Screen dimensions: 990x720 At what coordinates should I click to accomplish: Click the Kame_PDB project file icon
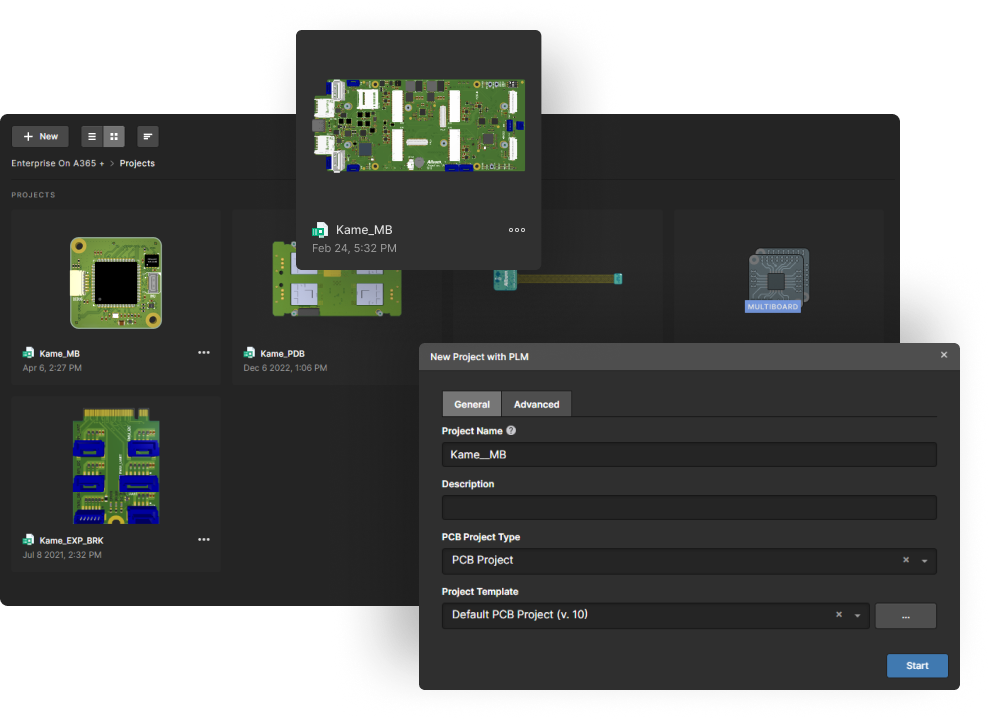pyautogui.click(x=248, y=352)
